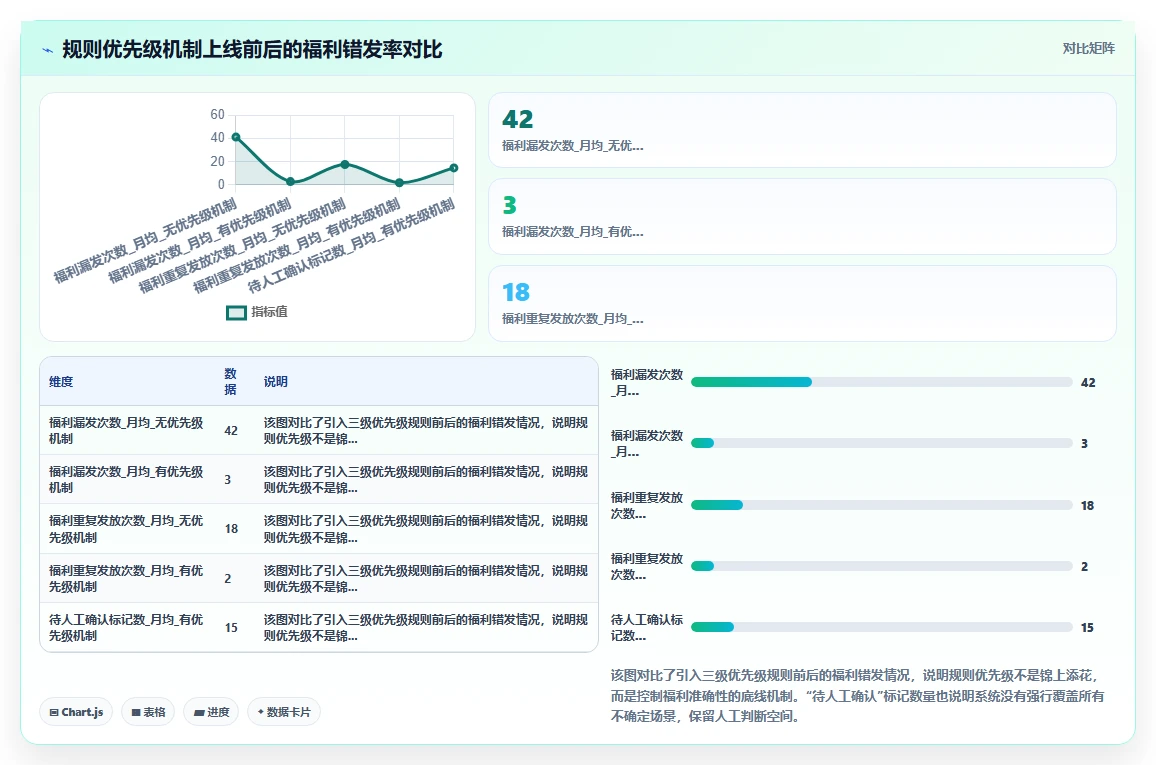
Task: Select the data card showing 18
Action: coord(802,304)
